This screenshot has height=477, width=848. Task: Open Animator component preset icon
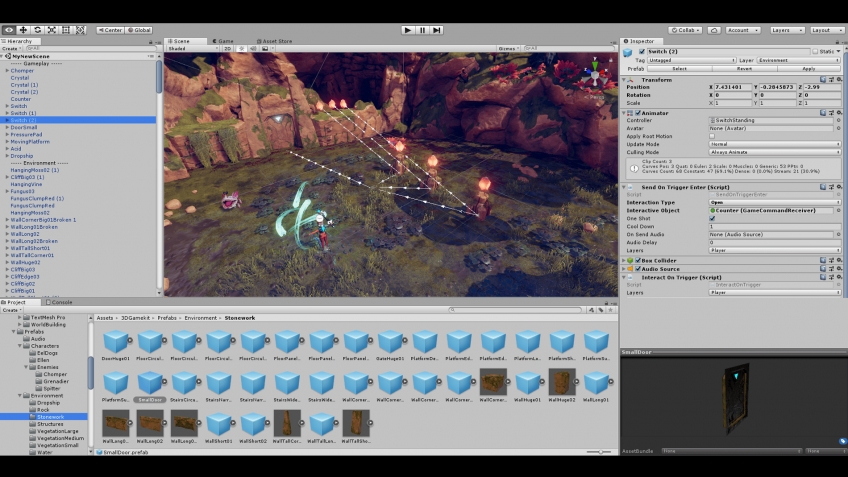point(831,113)
